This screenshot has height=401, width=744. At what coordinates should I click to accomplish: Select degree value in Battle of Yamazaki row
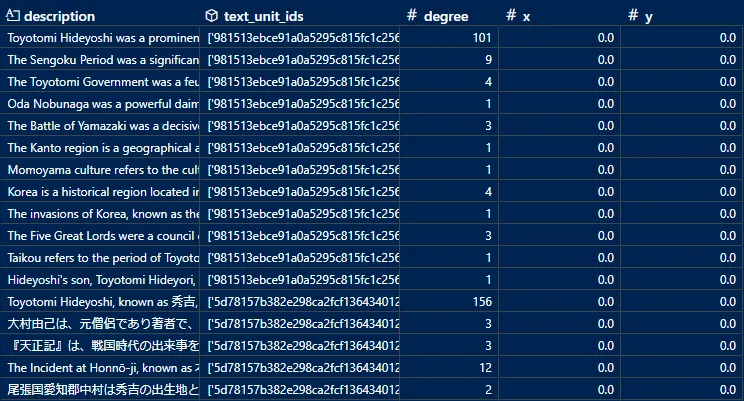coord(488,126)
